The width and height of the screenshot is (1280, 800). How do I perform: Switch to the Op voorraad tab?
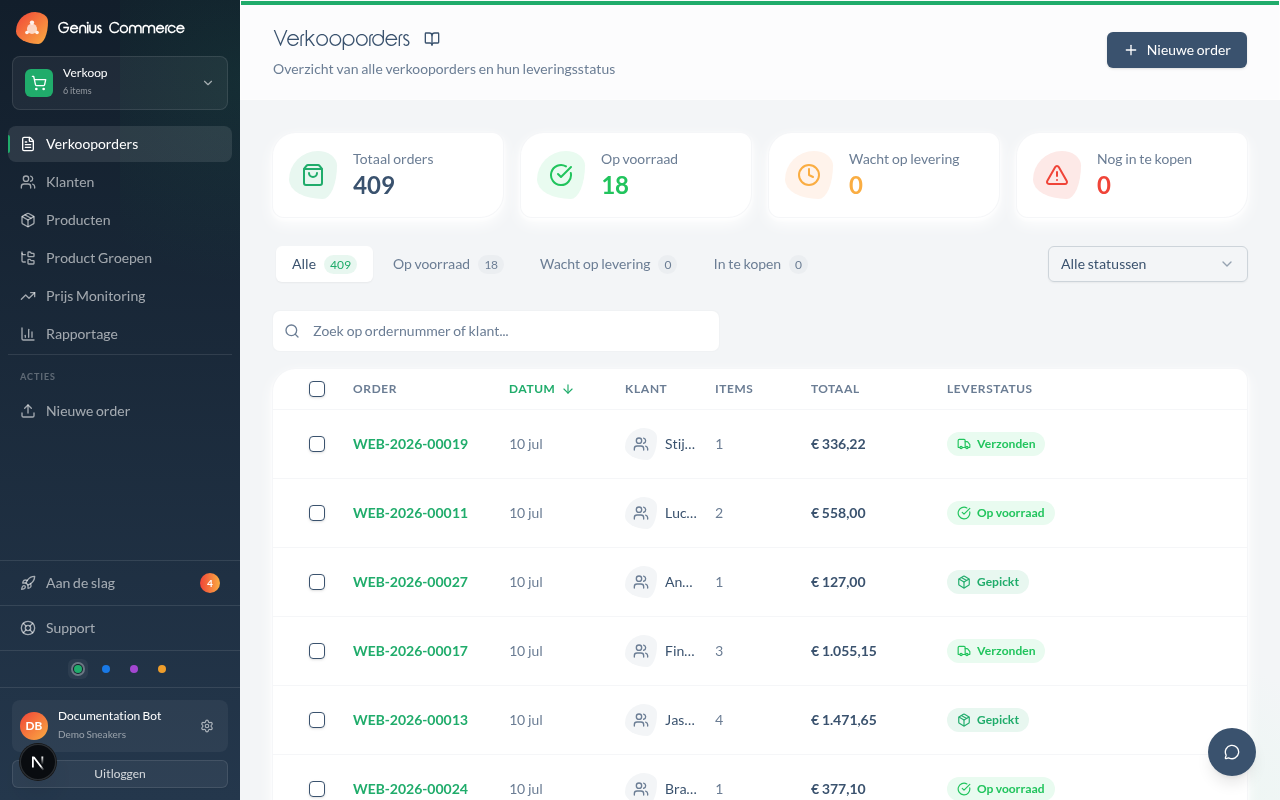pyautogui.click(x=447, y=264)
